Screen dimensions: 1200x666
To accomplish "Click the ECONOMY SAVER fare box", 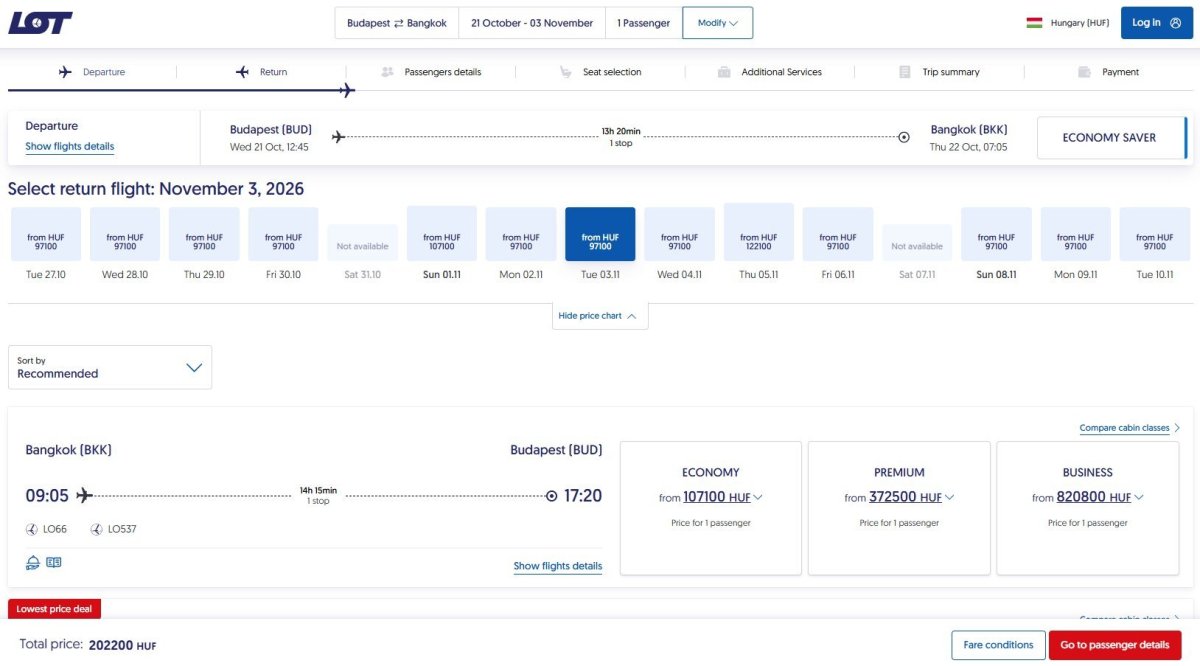I will (1110, 138).
